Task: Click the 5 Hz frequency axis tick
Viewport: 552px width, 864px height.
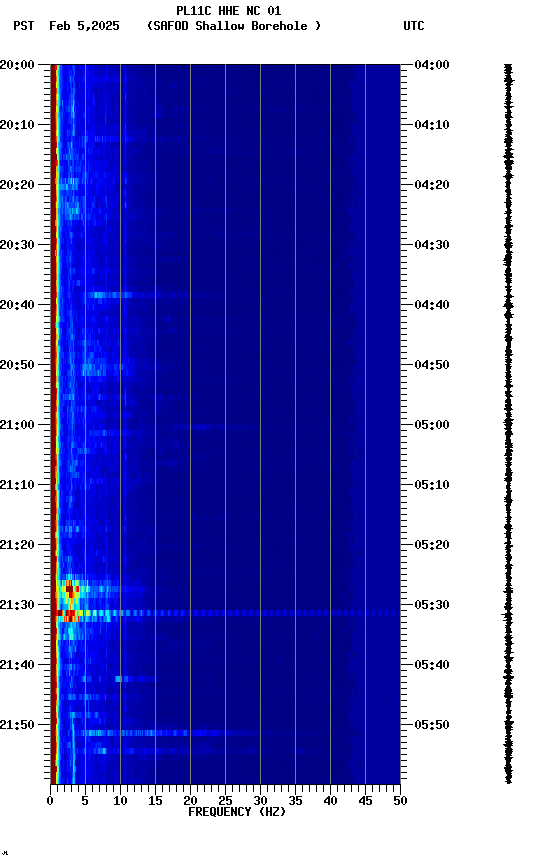Action: click(x=85, y=801)
